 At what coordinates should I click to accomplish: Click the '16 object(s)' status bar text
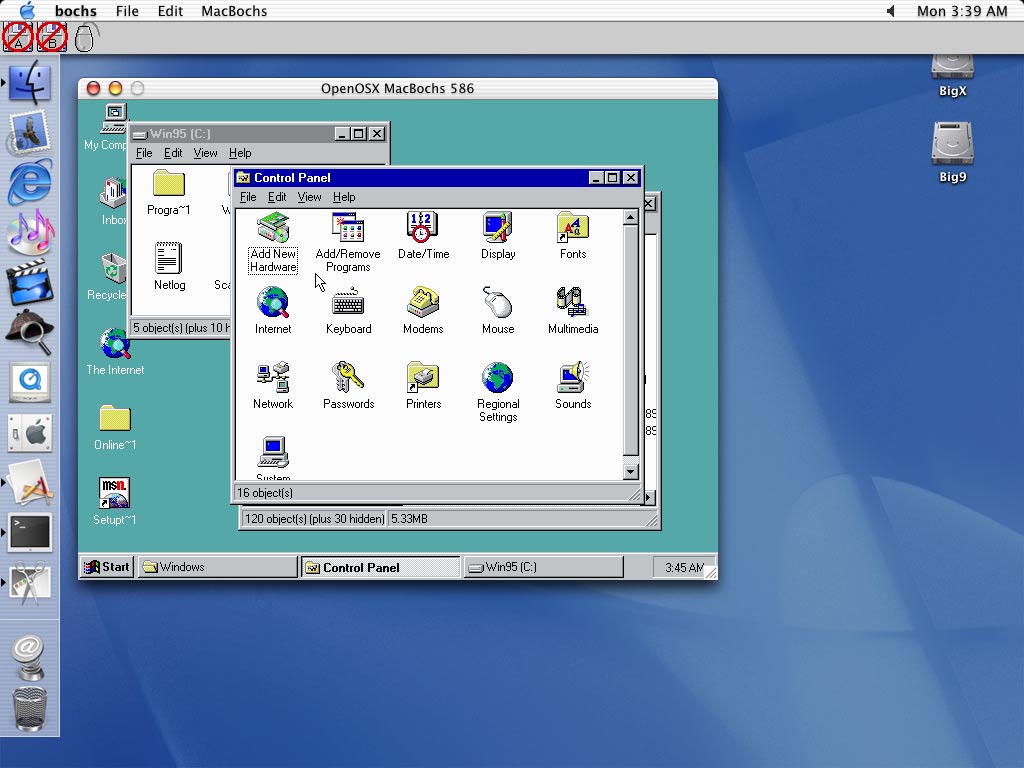pyautogui.click(x=265, y=493)
